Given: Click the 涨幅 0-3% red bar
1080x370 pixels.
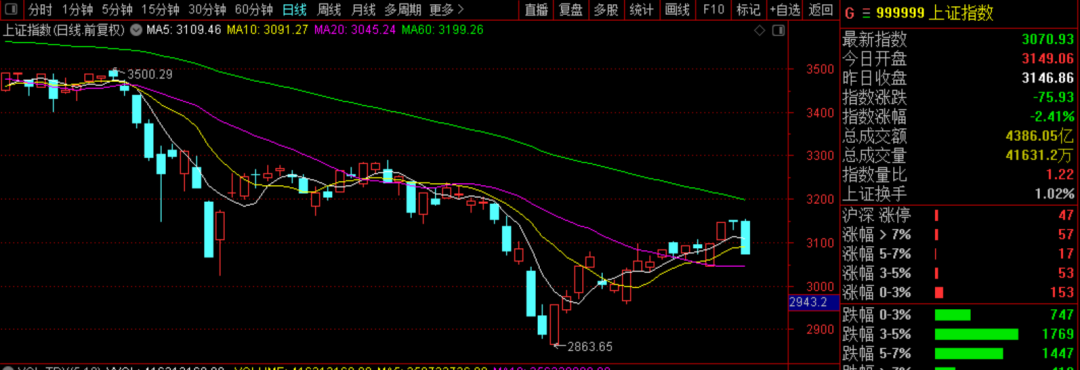Looking at the screenshot, I should click(x=939, y=293).
